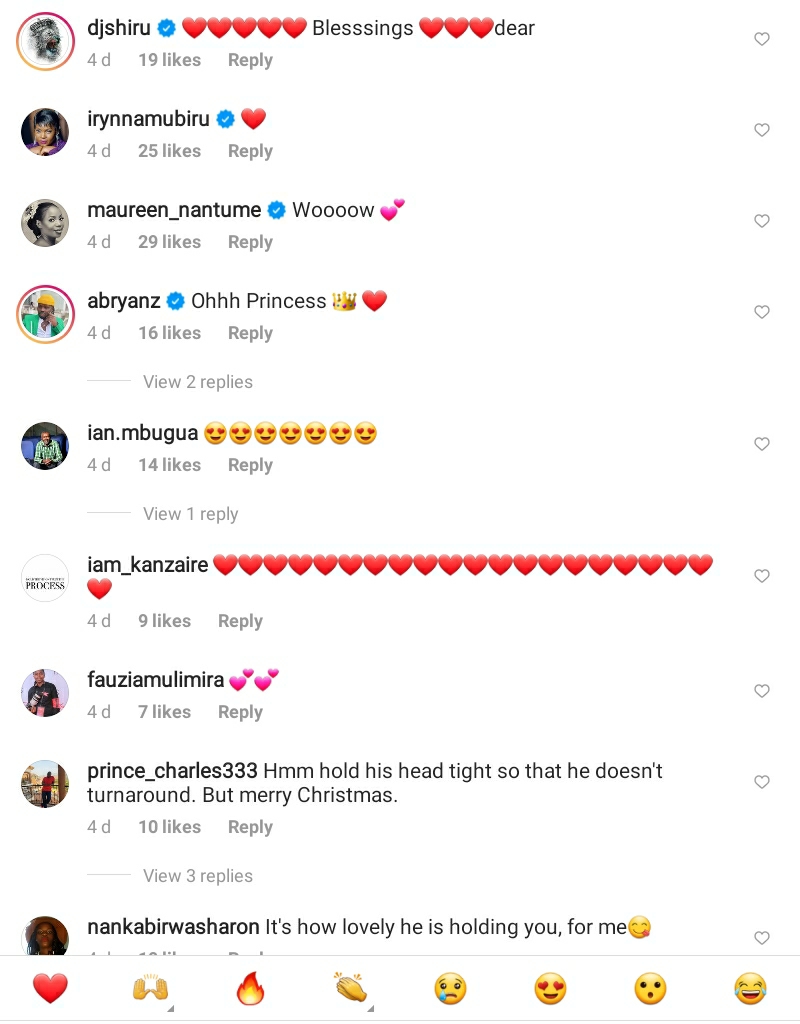Open iam_kanzaire's profile picture
Viewport: 800px width, 1024px height.
point(45,579)
